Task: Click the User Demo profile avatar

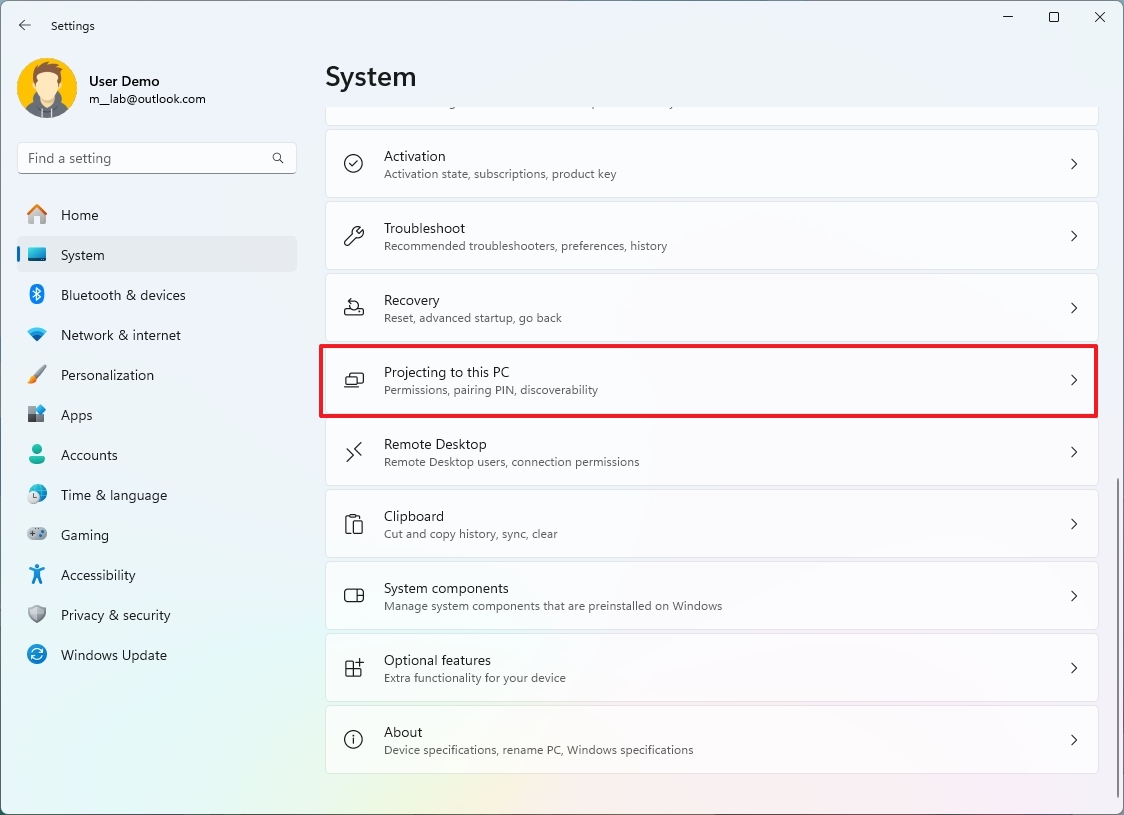Action: pyautogui.click(x=47, y=88)
